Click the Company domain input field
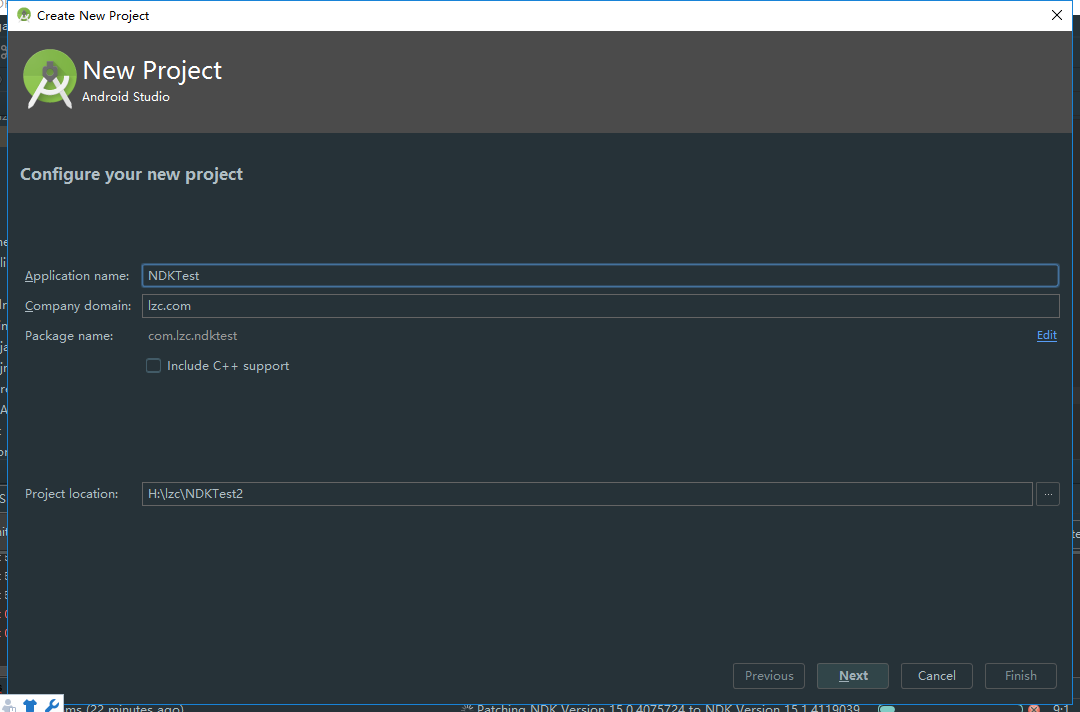 click(x=600, y=306)
